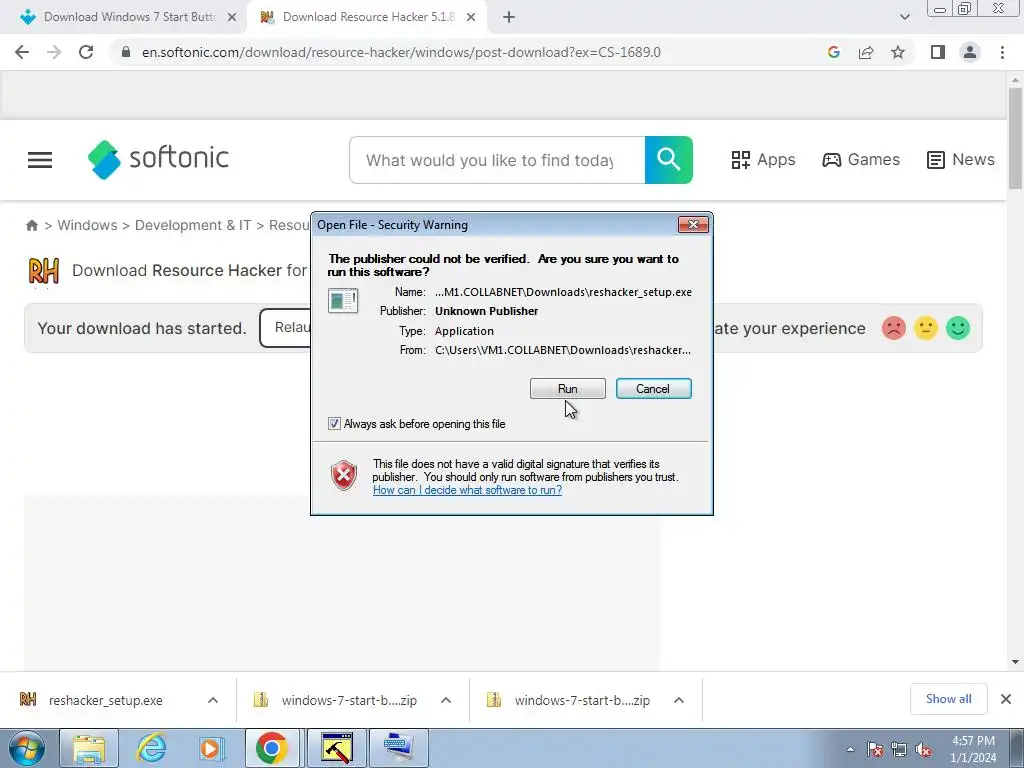Expand options for second windows-7-start-b zip
Image resolution: width=1024 pixels, height=768 pixels.
coord(679,700)
